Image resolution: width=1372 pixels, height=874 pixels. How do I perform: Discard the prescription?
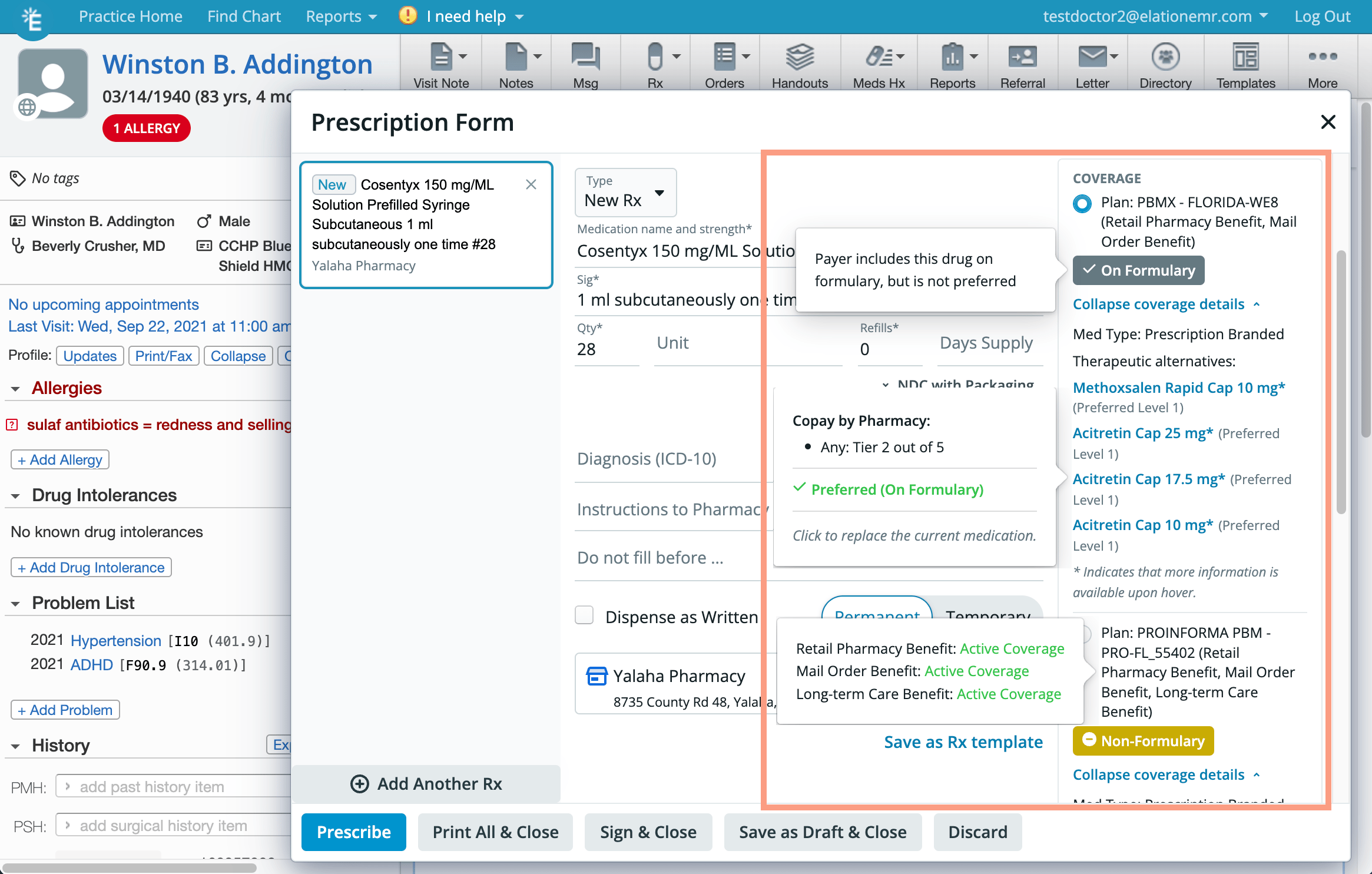(x=977, y=832)
